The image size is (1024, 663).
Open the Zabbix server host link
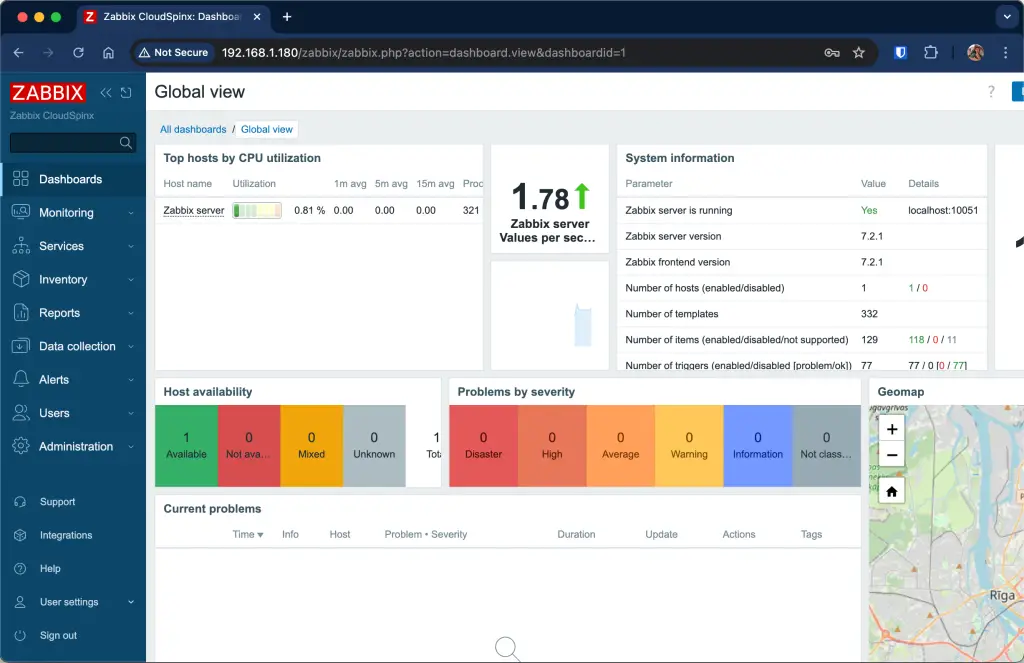click(x=192, y=210)
